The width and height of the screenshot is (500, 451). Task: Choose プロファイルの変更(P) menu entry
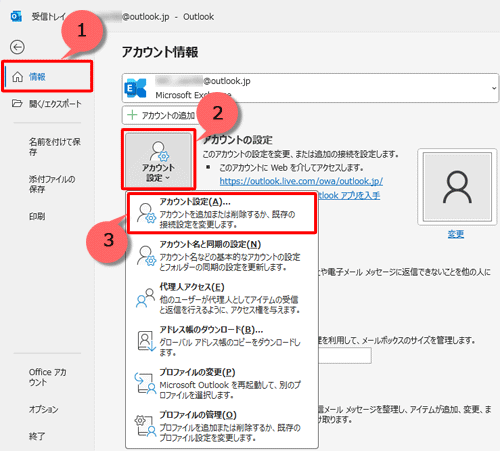pos(222,384)
